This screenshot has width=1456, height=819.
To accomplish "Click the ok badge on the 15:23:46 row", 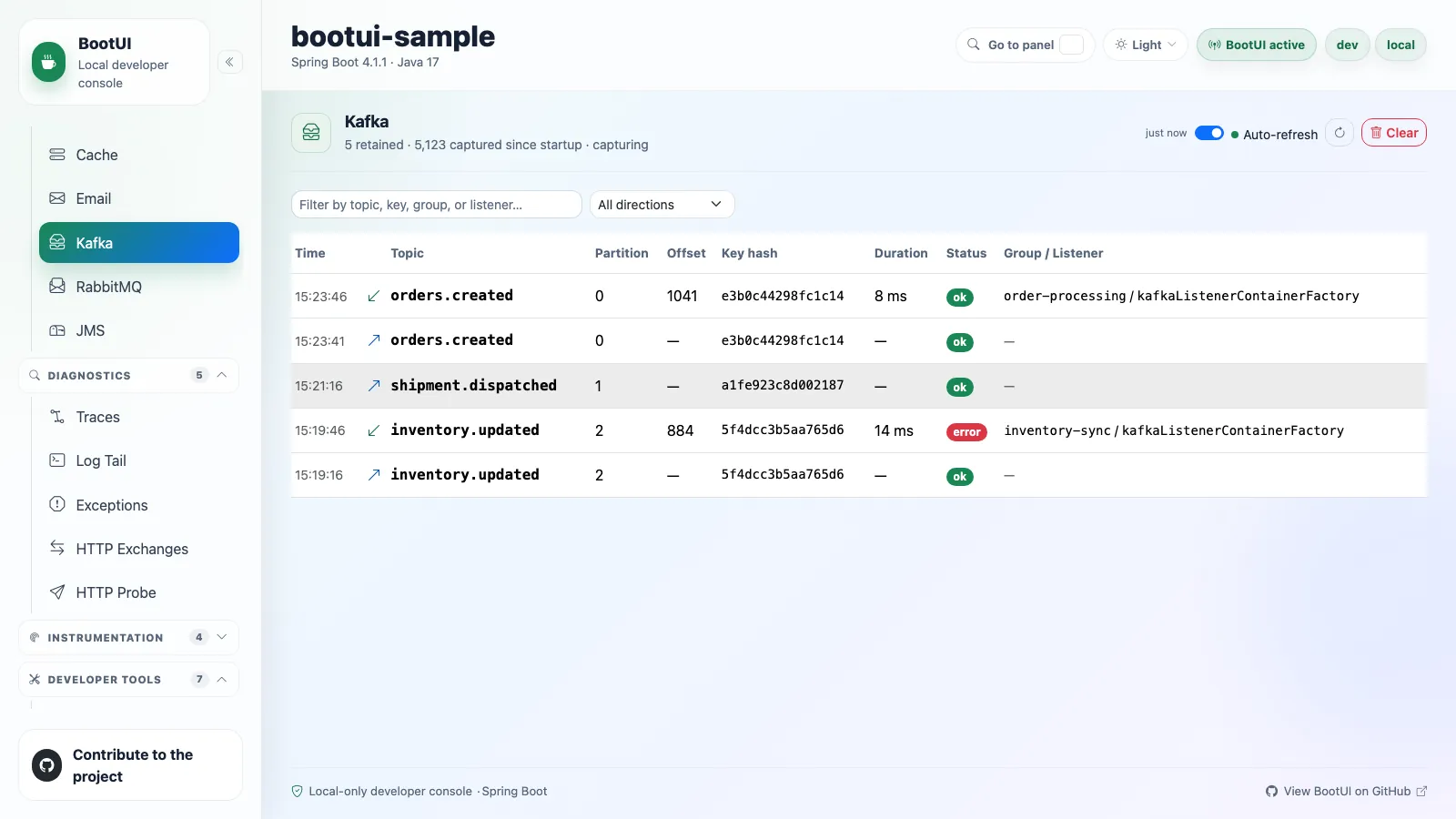I will click(x=959, y=298).
